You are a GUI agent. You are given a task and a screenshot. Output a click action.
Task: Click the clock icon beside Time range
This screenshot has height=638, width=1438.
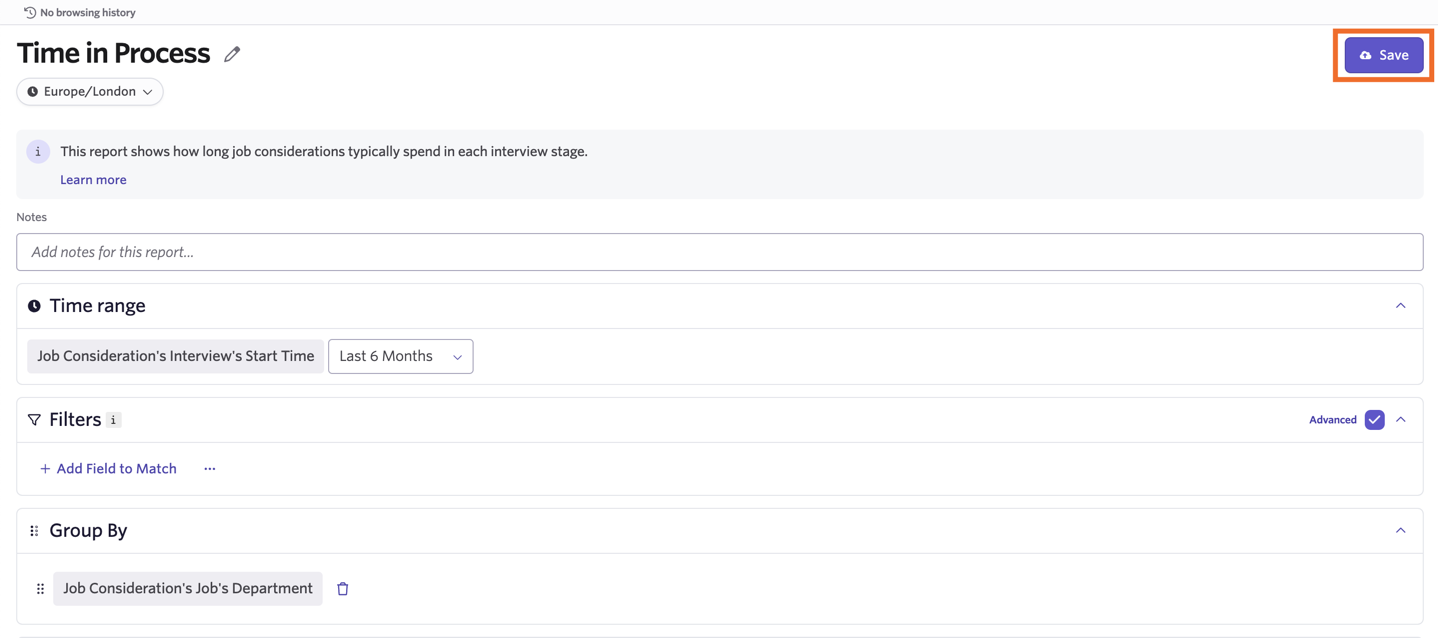coord(34,306)
